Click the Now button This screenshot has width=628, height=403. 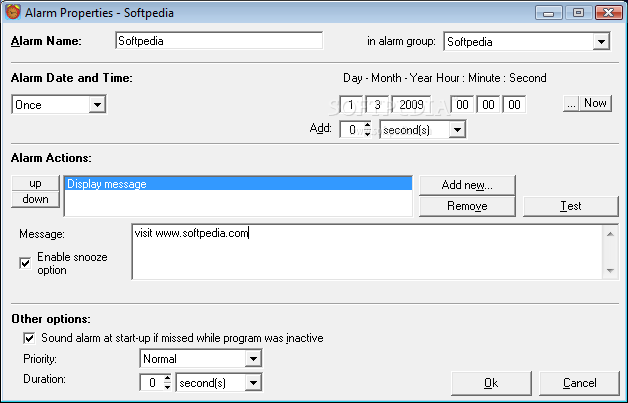[595, 103]
